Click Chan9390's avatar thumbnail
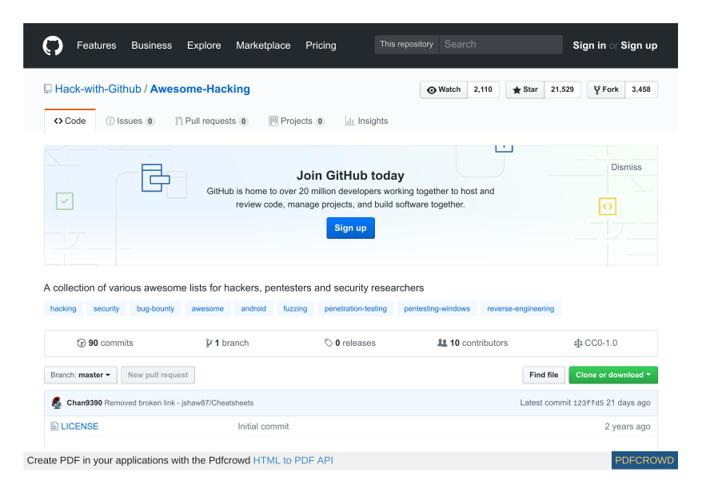The image size is (702, 496). [57, 403]
